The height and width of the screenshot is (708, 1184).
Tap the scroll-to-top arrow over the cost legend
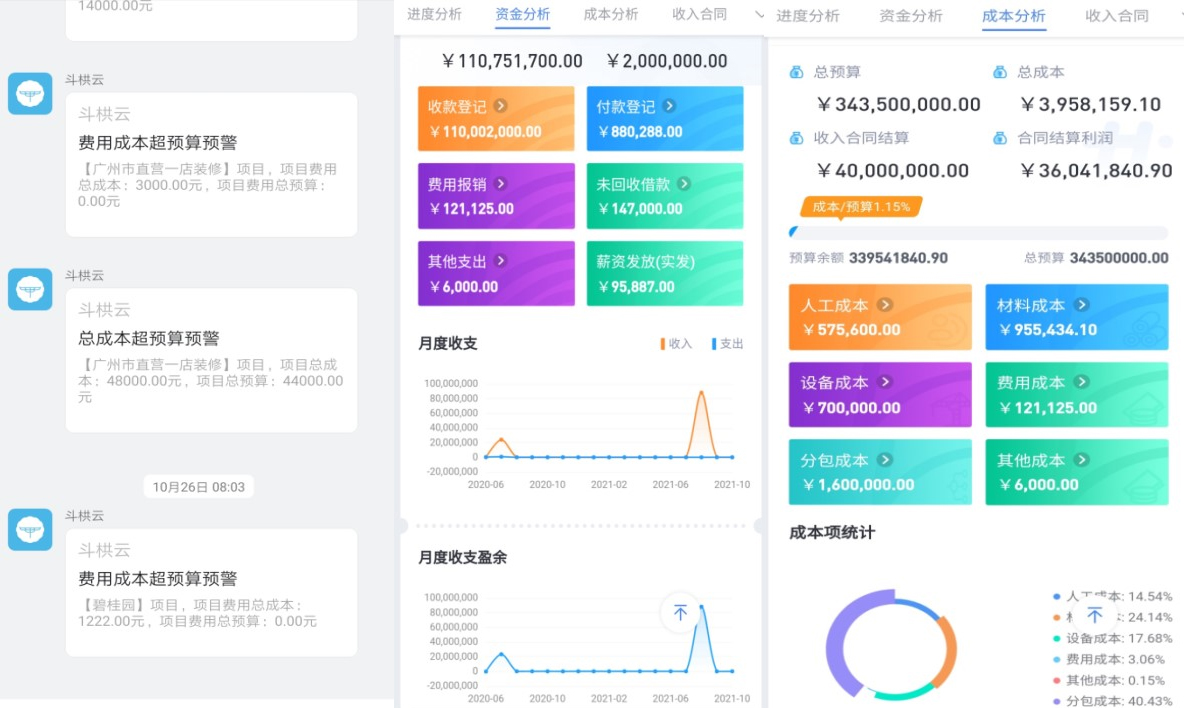(1095, 615)
